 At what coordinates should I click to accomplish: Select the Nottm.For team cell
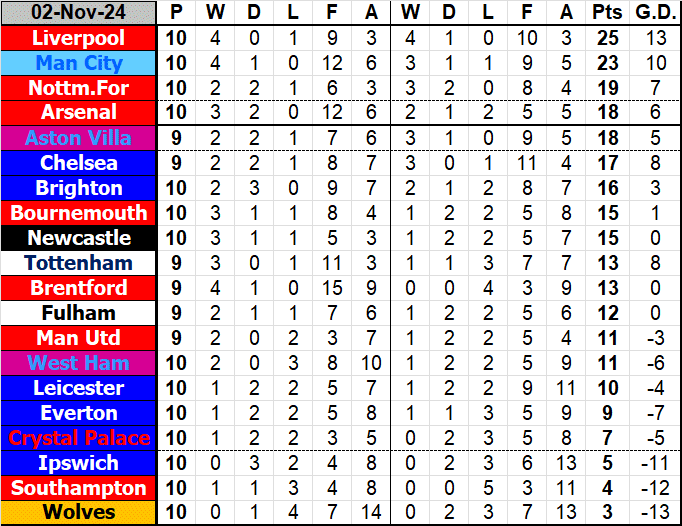tap(79, 88)
